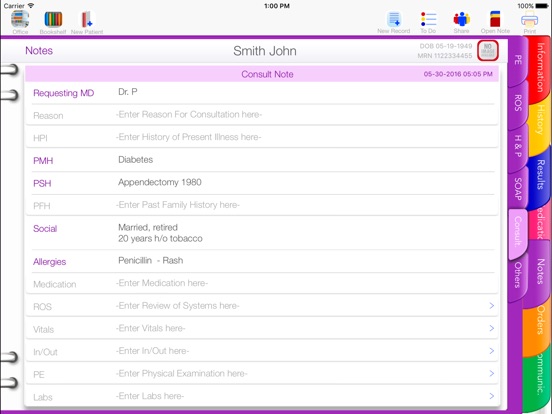The image size is (552, 414).
Task: Tap the Share icon
Action: click(x=461, y=22)
